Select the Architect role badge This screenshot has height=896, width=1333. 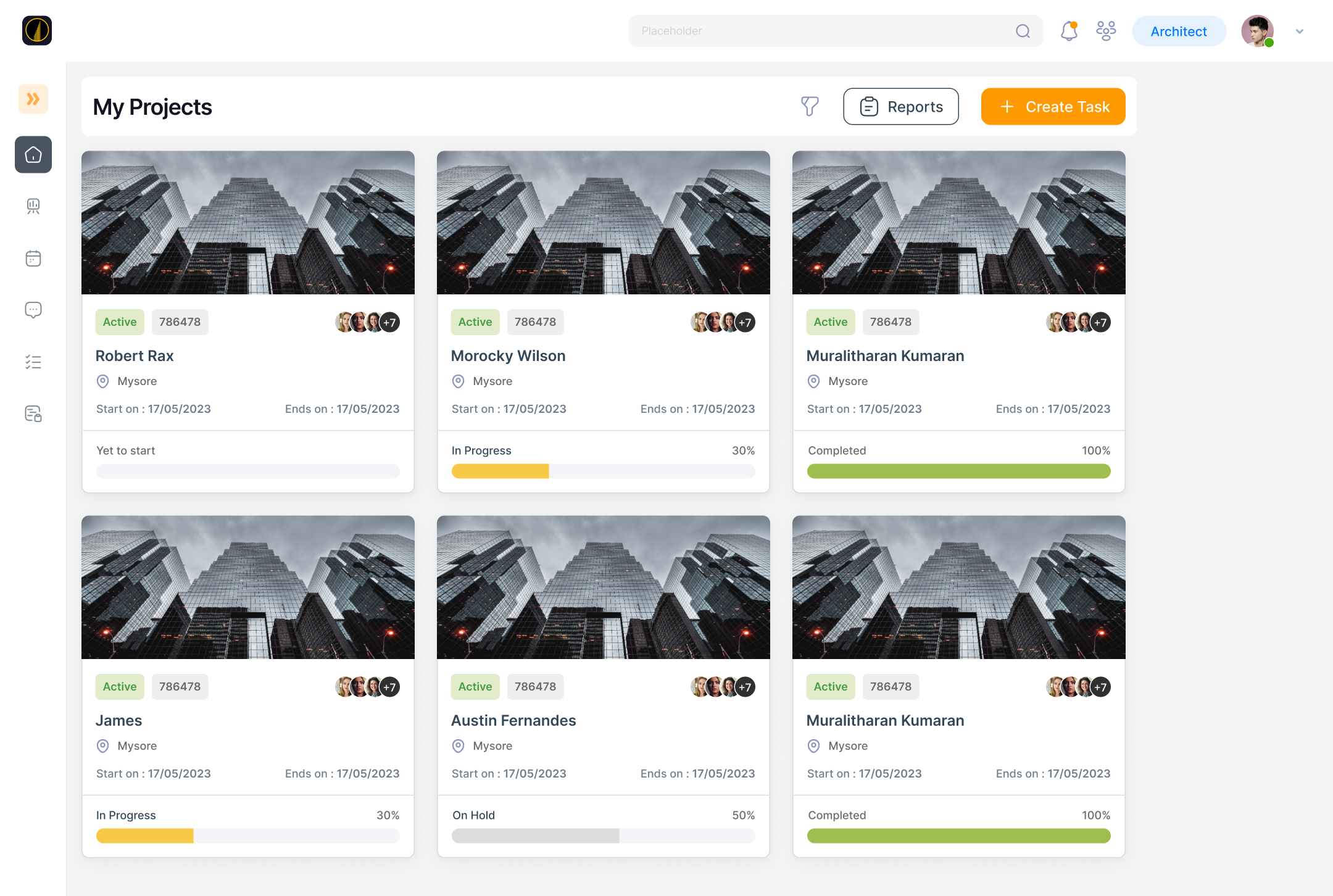tap(1179, 31)
